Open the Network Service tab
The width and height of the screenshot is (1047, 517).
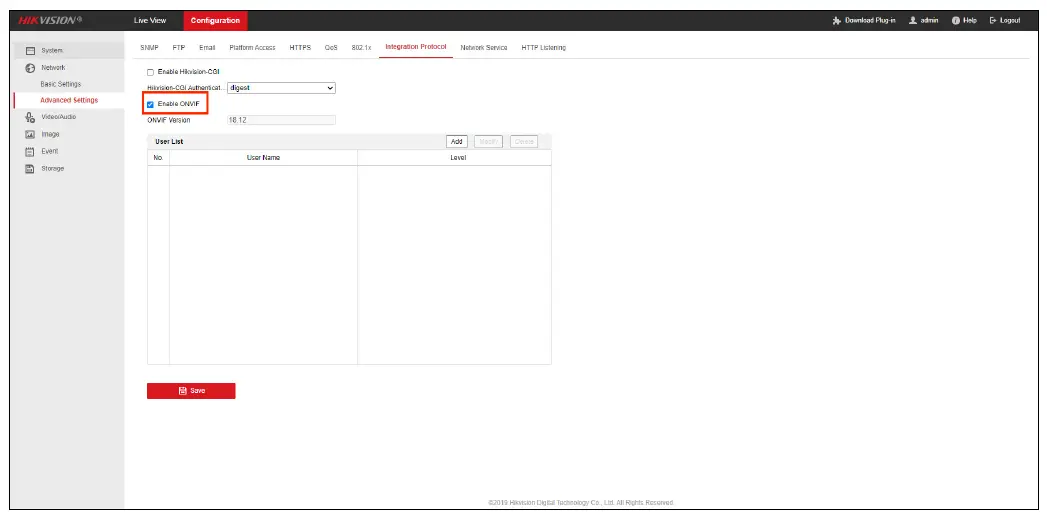tap(484, 48)
